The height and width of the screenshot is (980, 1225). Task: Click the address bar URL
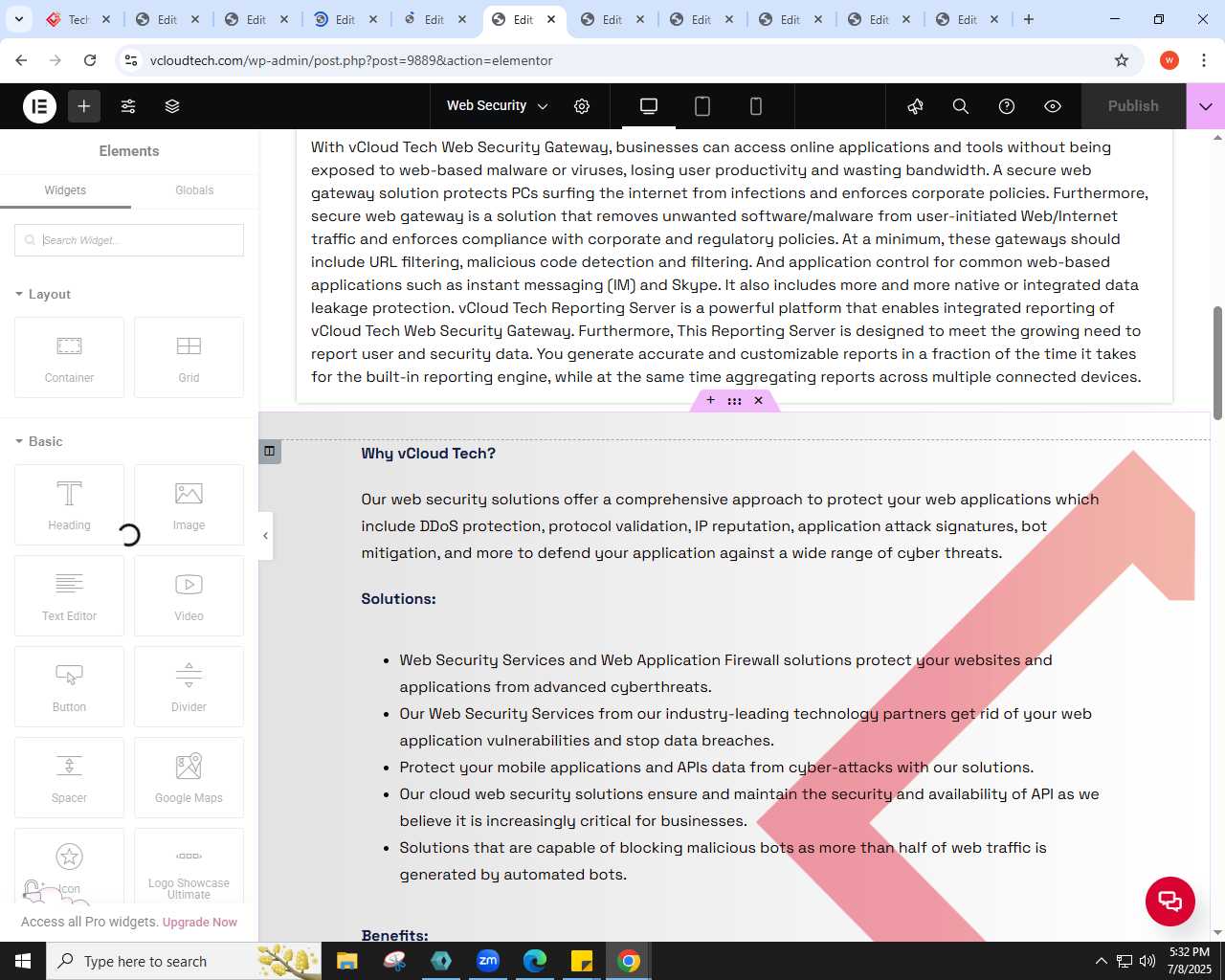click(x=351, y=60)
